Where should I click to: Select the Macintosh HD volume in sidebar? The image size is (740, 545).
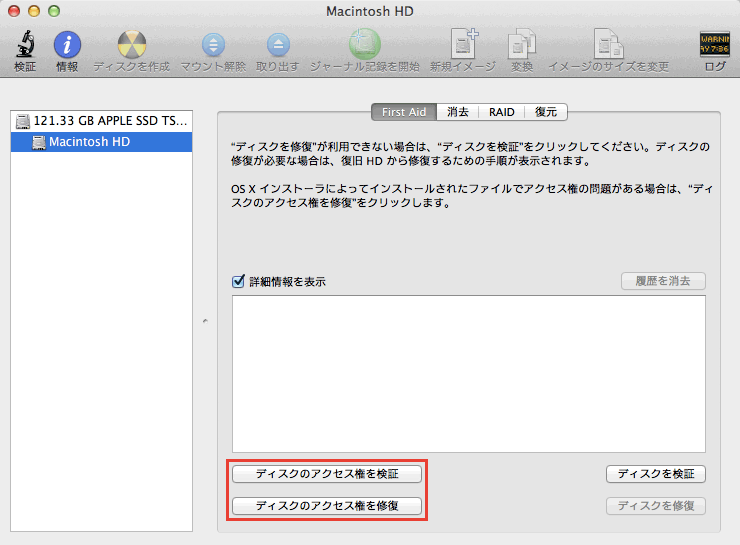pyautogui.click(x=101, y=142)
